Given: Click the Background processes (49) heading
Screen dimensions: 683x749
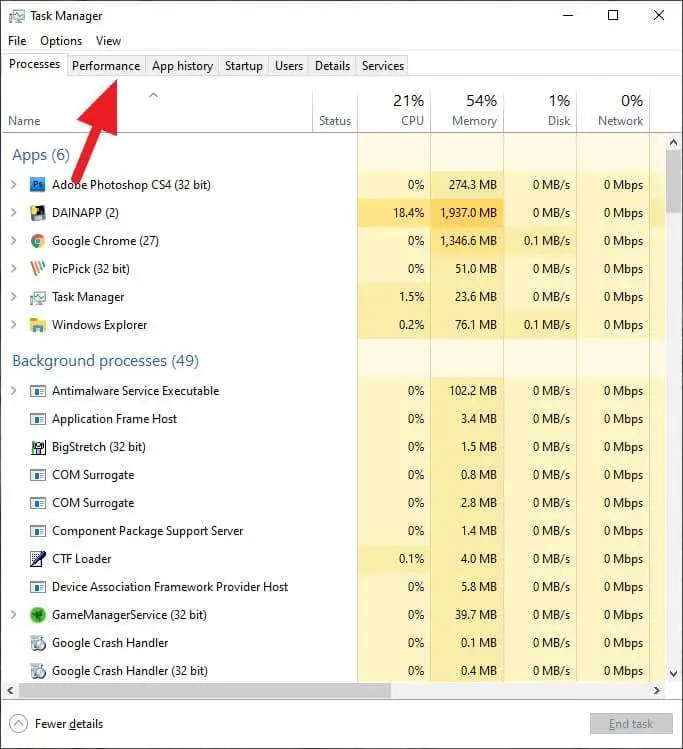Looking at the screenshot, I should point(106,361).
